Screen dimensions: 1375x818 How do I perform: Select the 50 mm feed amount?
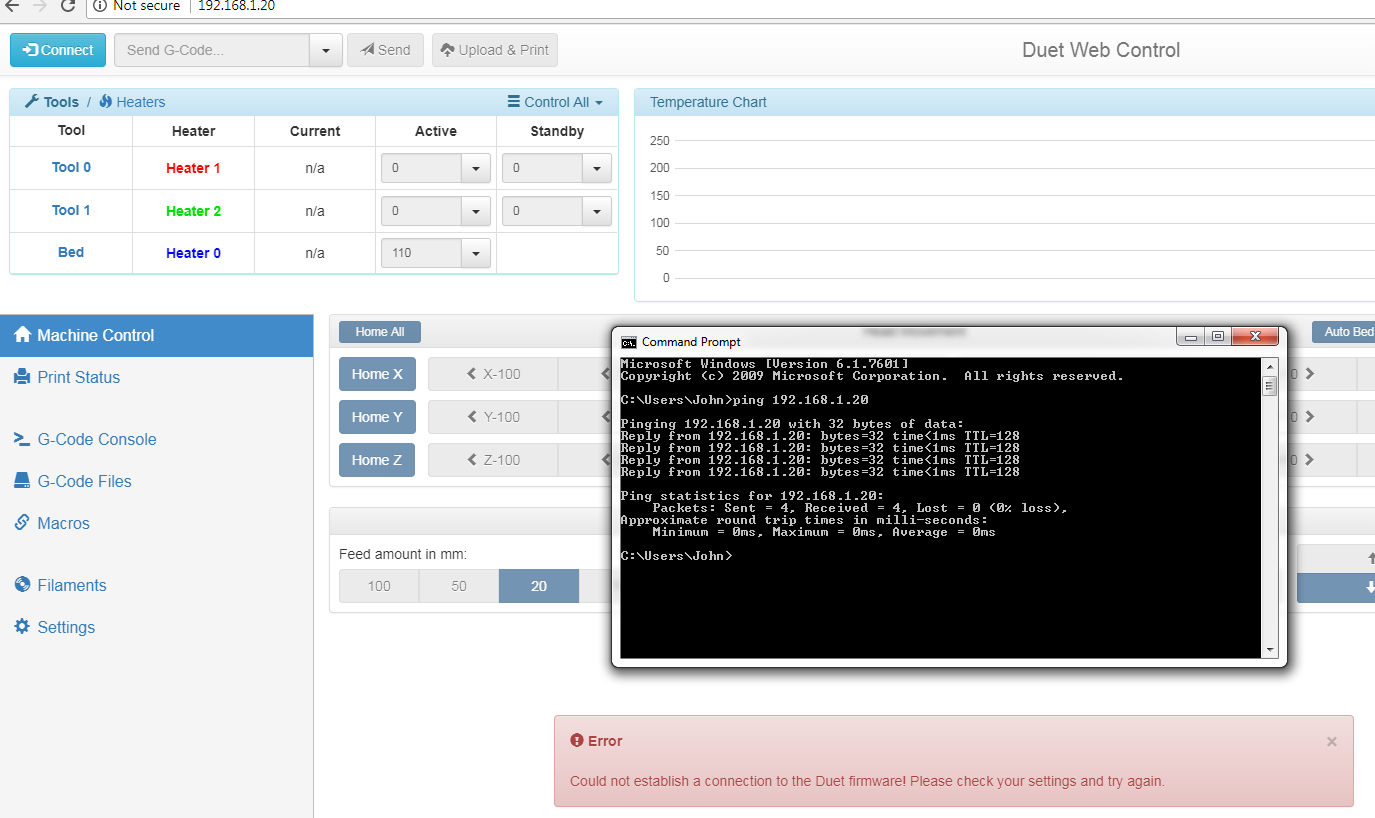tap(459, 586)
